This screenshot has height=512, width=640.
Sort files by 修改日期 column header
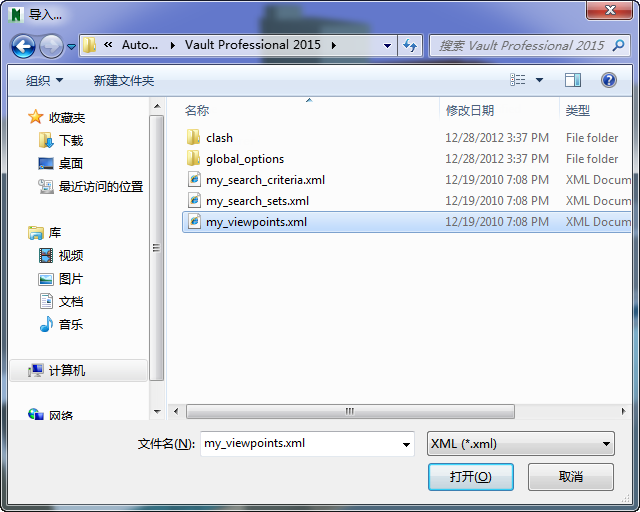[x=469, y=110]
